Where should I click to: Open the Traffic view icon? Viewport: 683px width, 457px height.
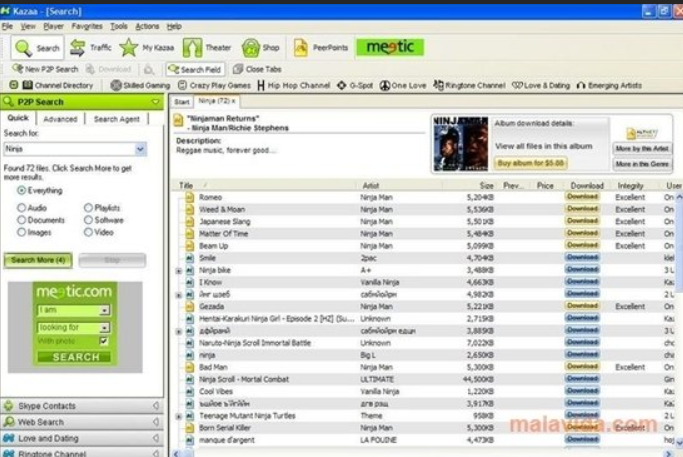[78, 47]
